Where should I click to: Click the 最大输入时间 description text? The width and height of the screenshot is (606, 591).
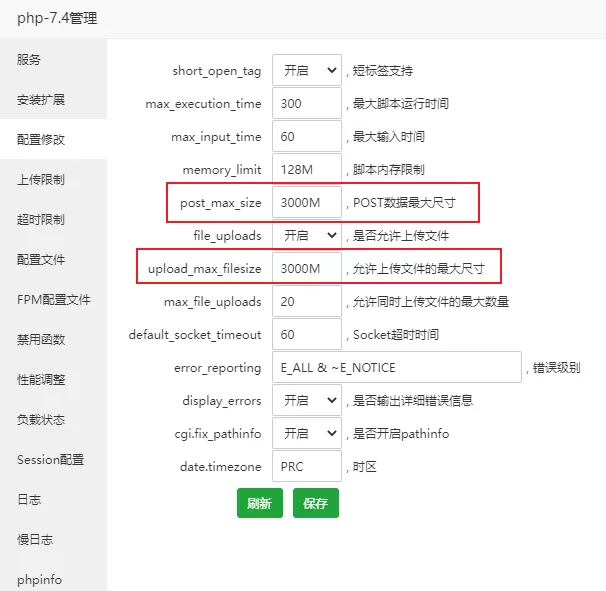[x=388, y=136]
